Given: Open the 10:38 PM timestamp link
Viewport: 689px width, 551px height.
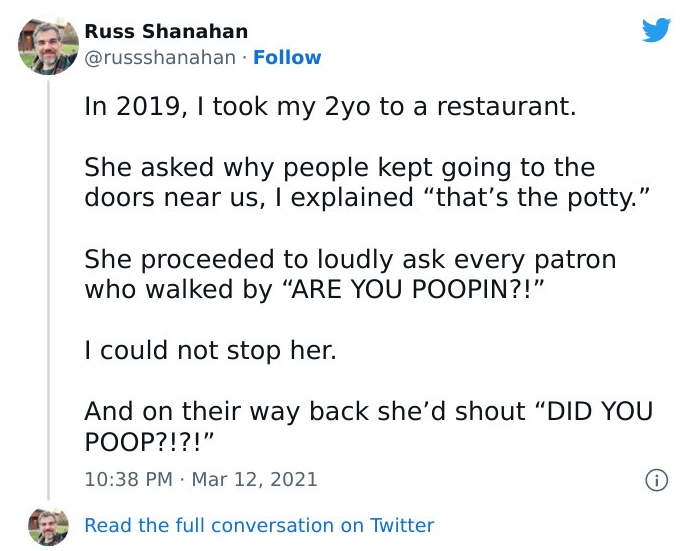Looking at the screenshot, I should pyautogui.click(x=129, y=480).
